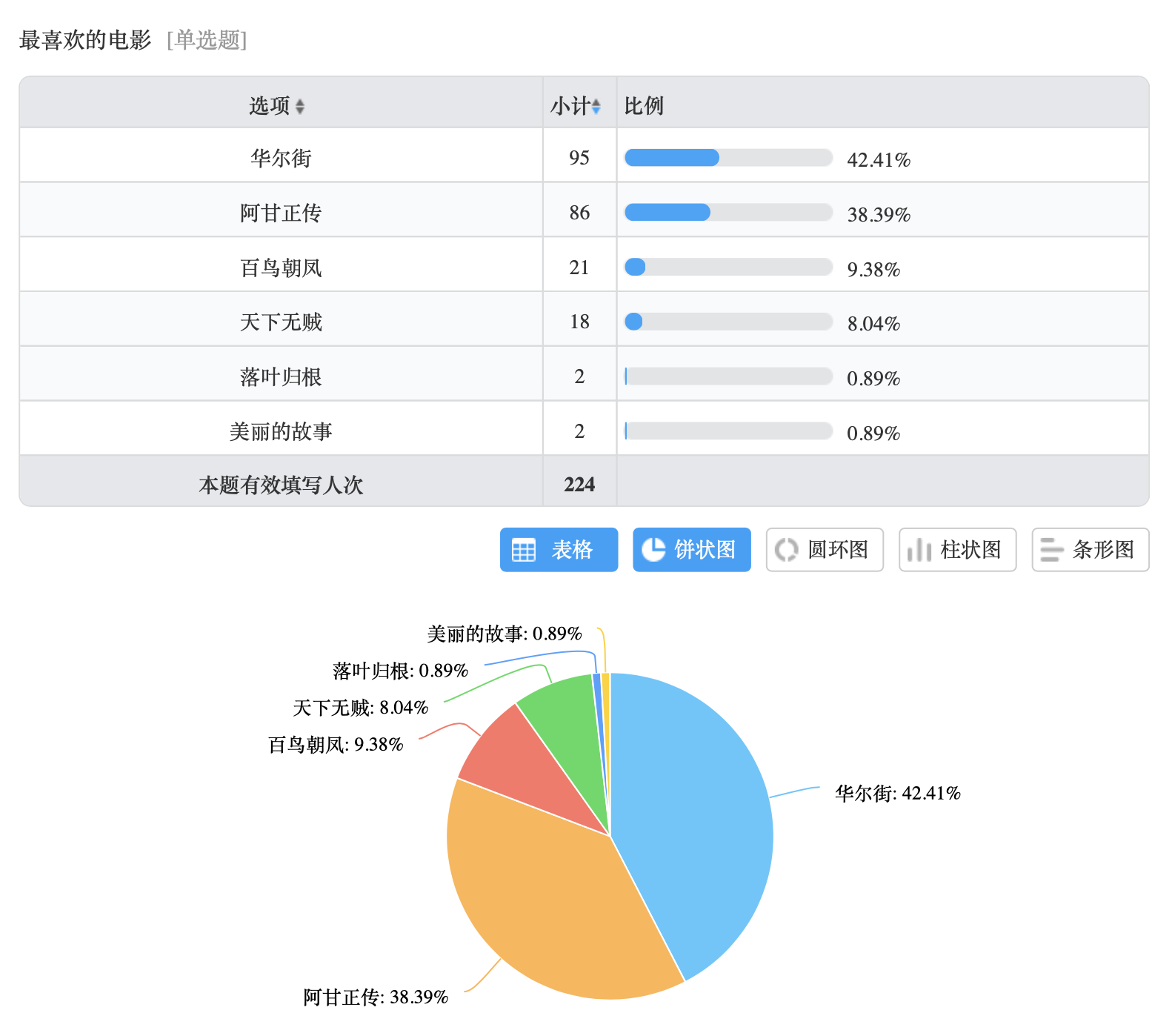Switch to 饼状图 view
This screenshot has width=1172, height=1036.
pyautogui.click(x=692, y=550)
